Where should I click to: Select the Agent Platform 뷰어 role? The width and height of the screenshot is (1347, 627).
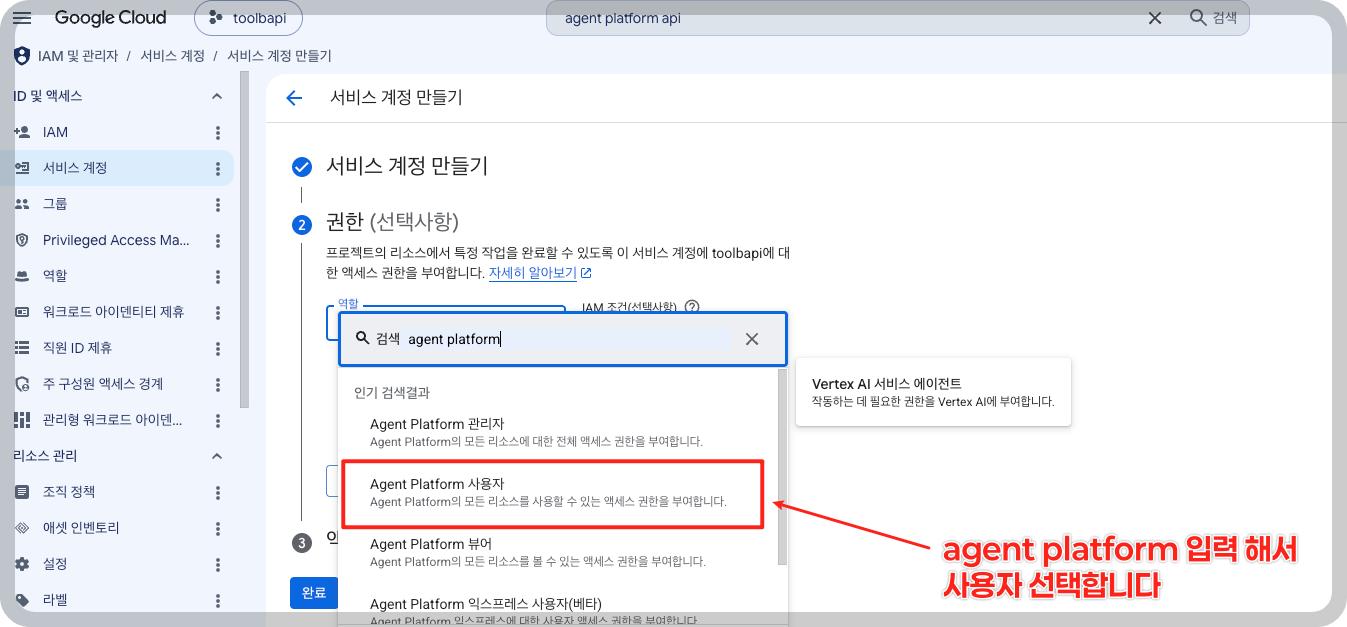[556, 552]
